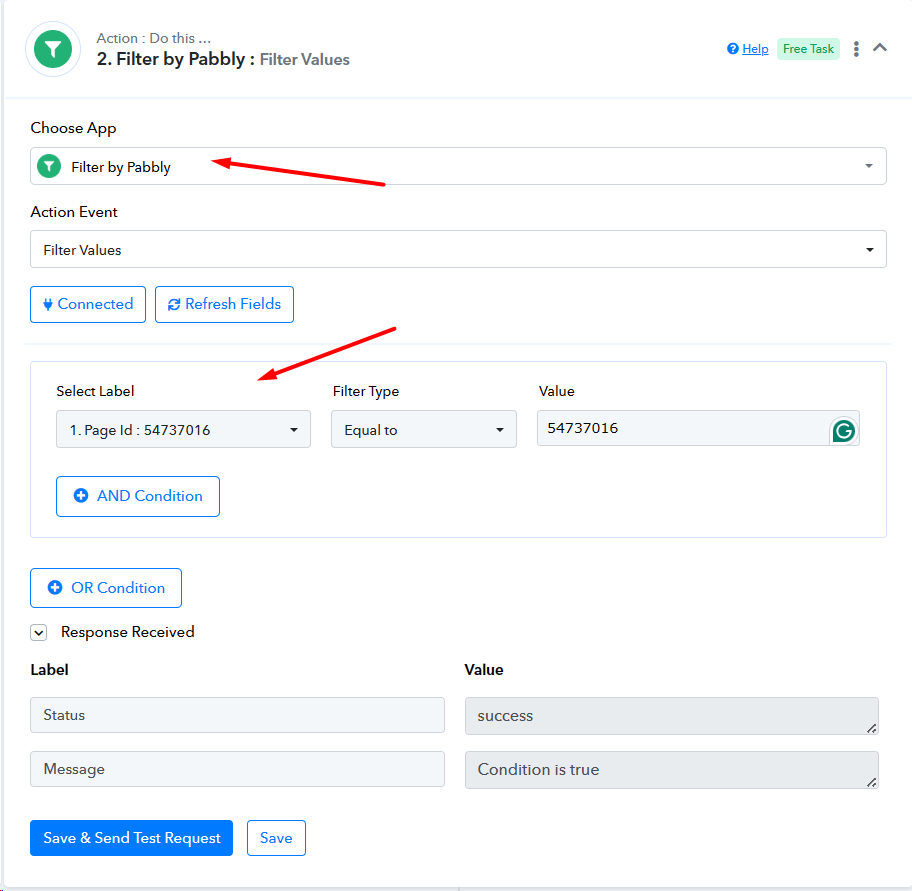Image resolution: width=912 pixels, height=891 pixels.
Task: Click the Connected button
Action: click(x=88, y=304)
